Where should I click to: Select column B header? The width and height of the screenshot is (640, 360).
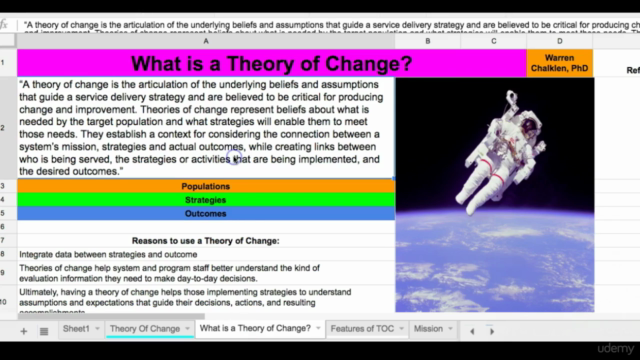(428, 41)
